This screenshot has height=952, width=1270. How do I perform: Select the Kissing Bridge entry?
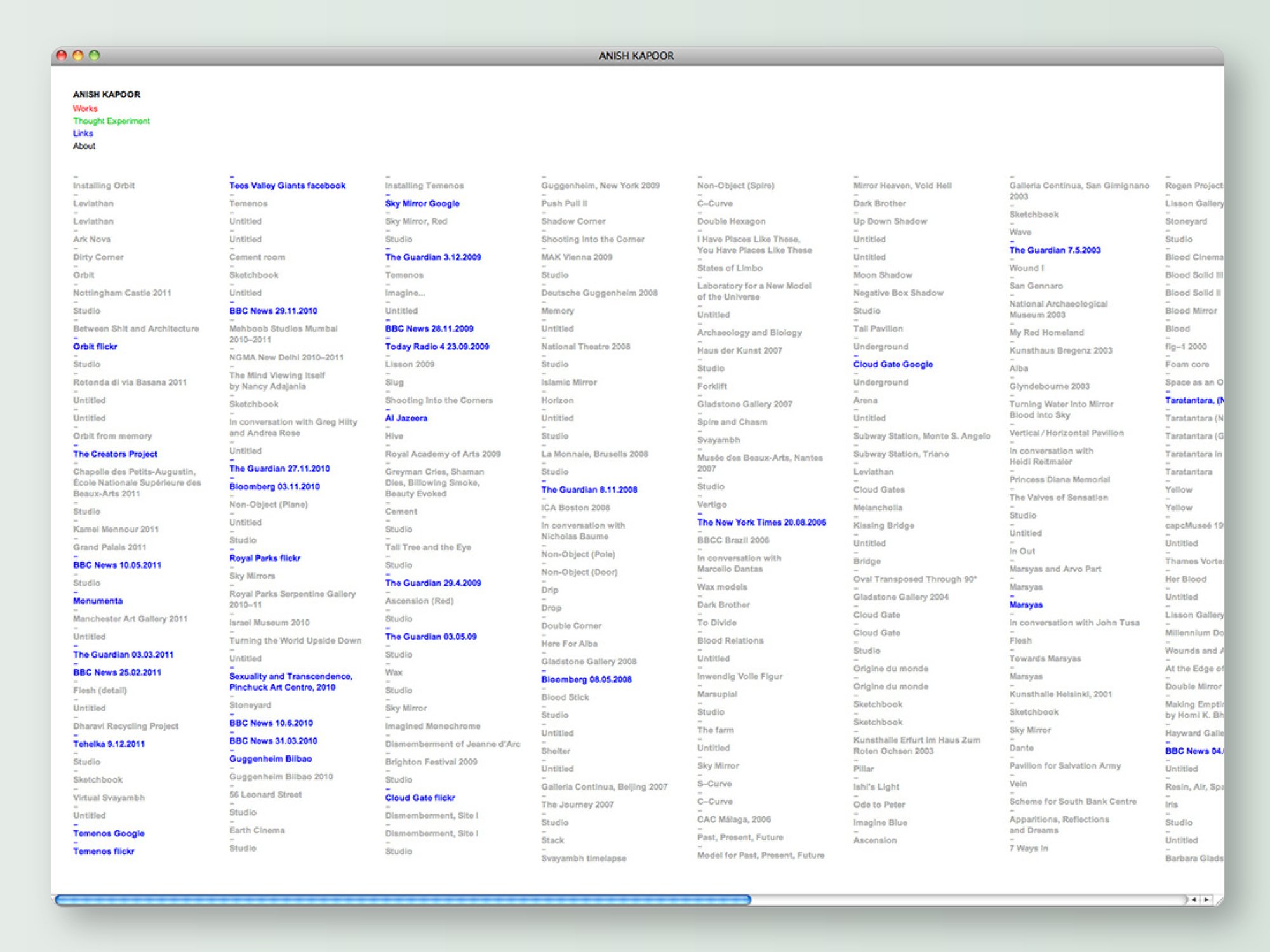pyautogui.click(x=883, y=526)
